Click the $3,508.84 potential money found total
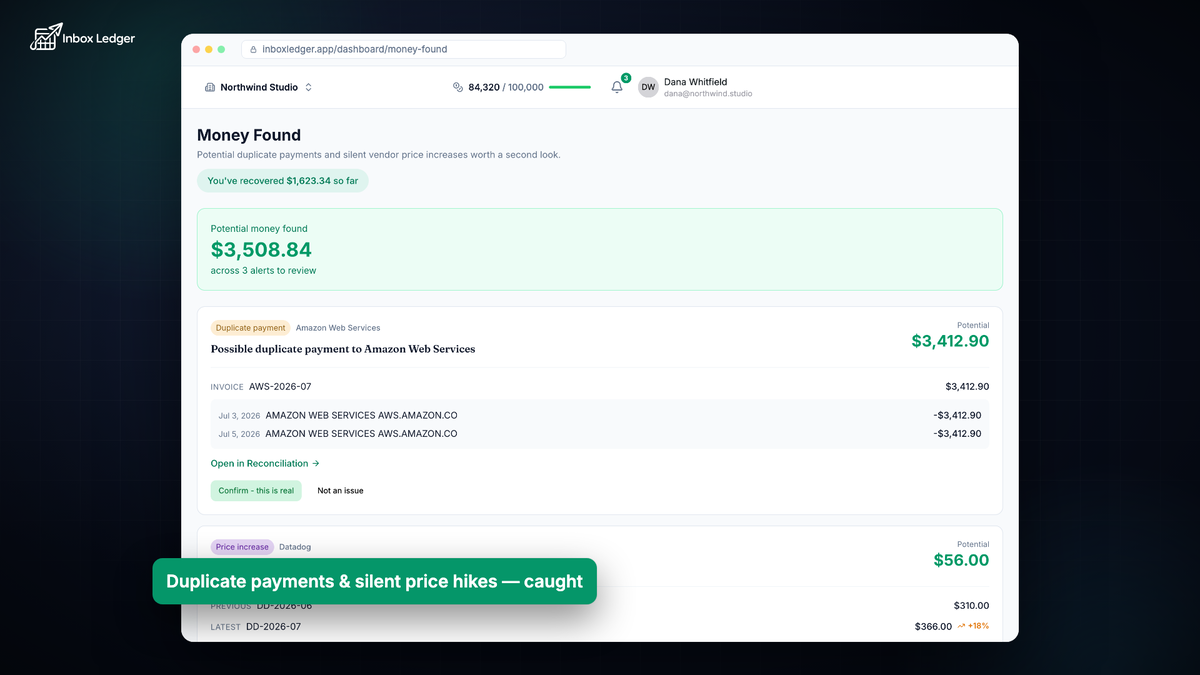The image size is (1200, 675). [x=261, y=250]
